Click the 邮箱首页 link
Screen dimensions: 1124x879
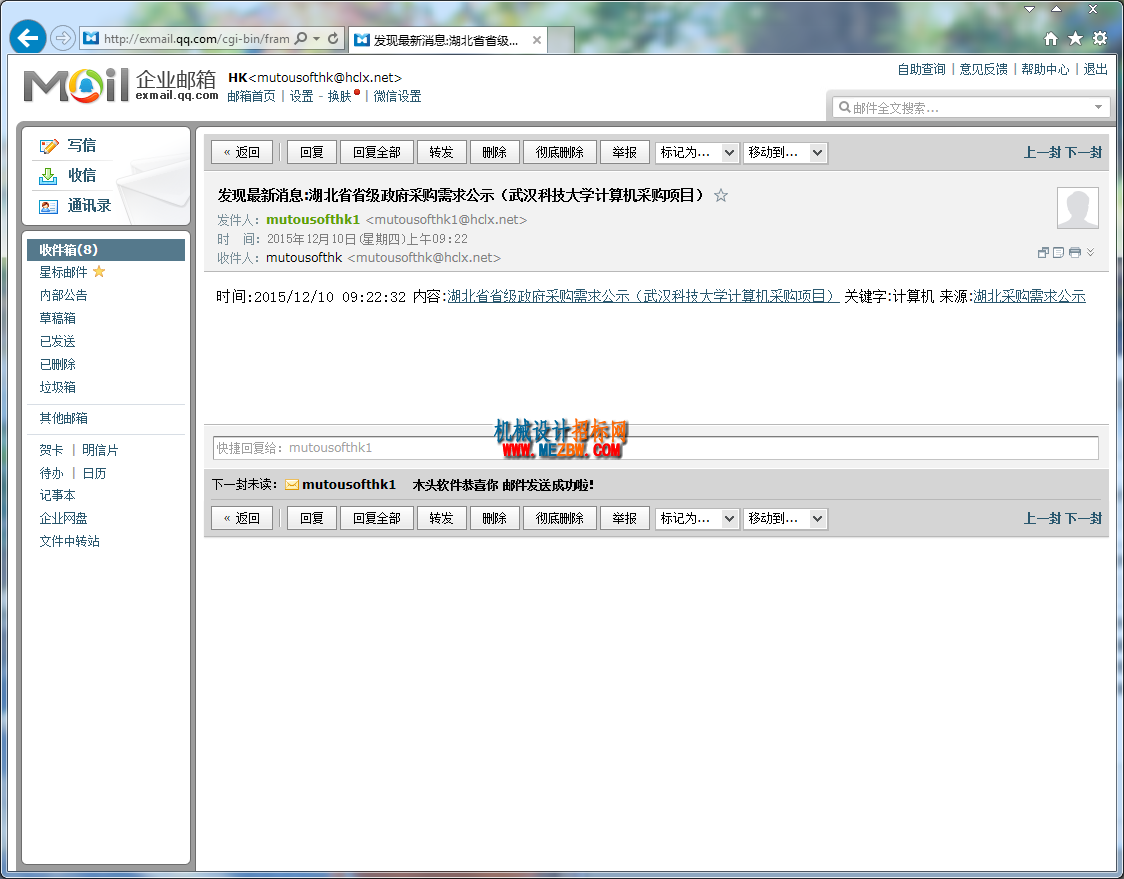251,96
